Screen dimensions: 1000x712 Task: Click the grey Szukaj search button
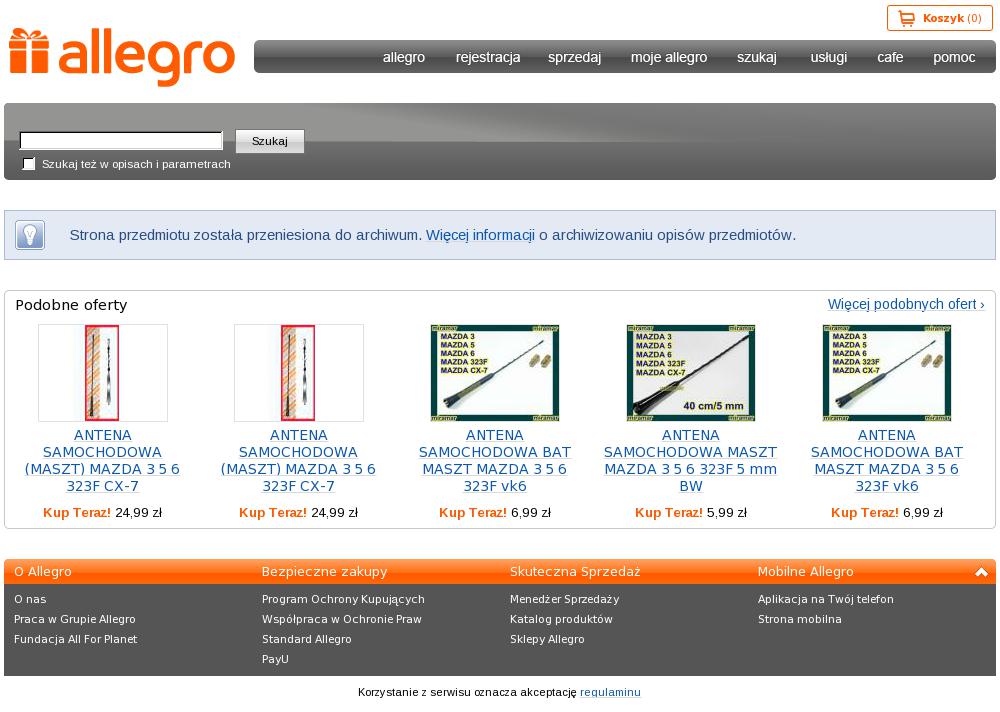point(270,141)
